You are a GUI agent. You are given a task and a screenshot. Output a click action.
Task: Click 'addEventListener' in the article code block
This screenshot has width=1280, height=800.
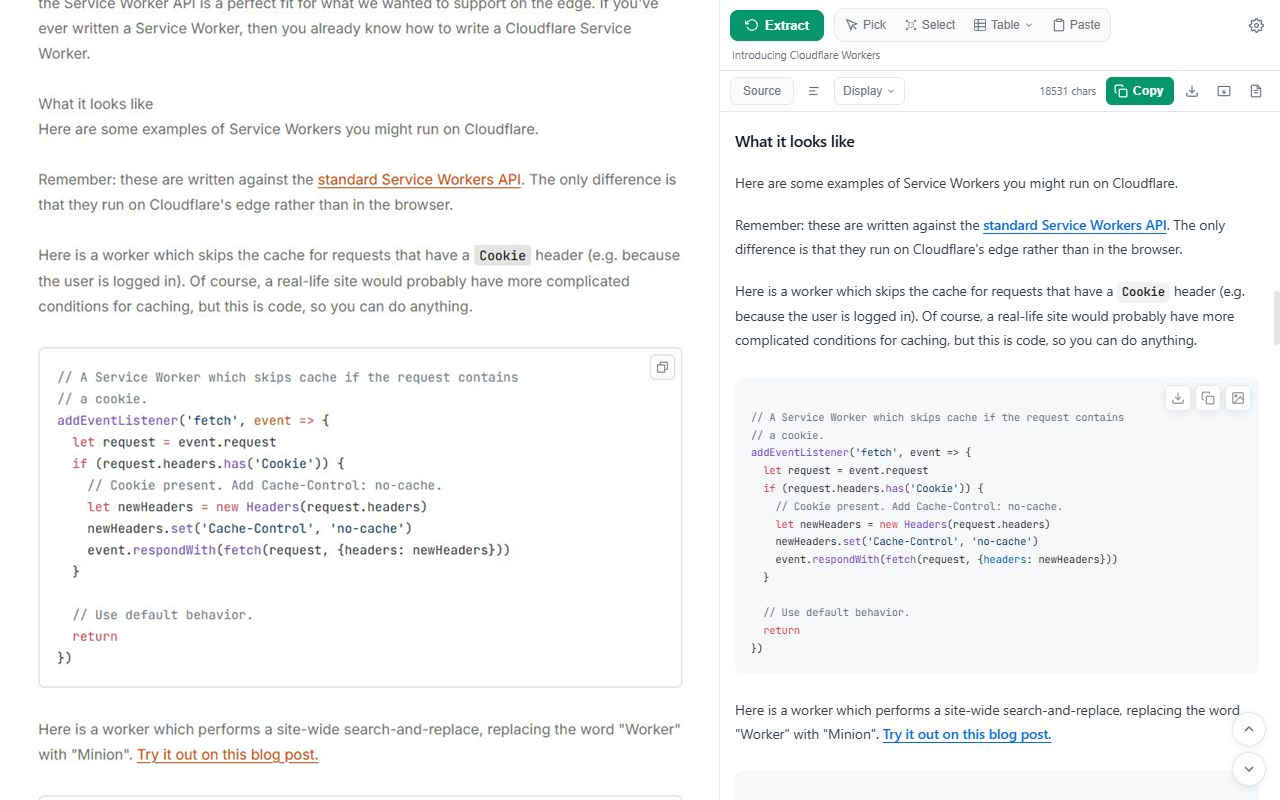(x=118, y=421)
